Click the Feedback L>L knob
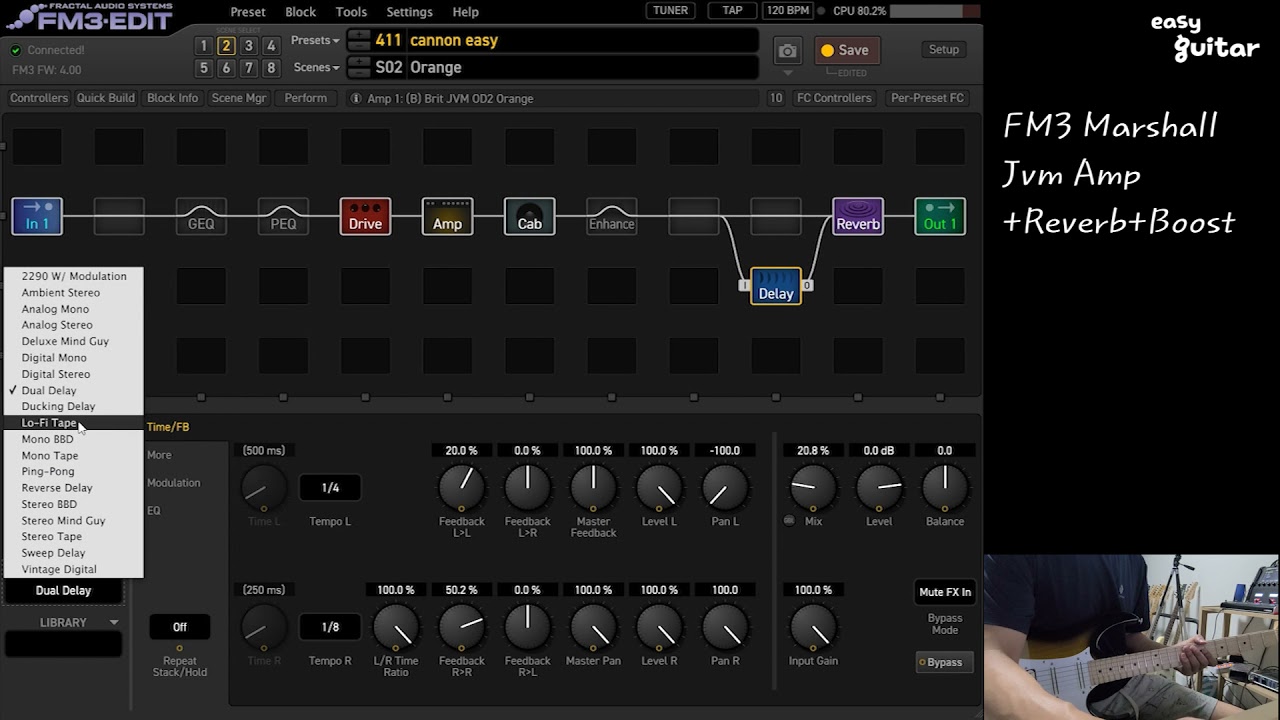 click(462, 487)
